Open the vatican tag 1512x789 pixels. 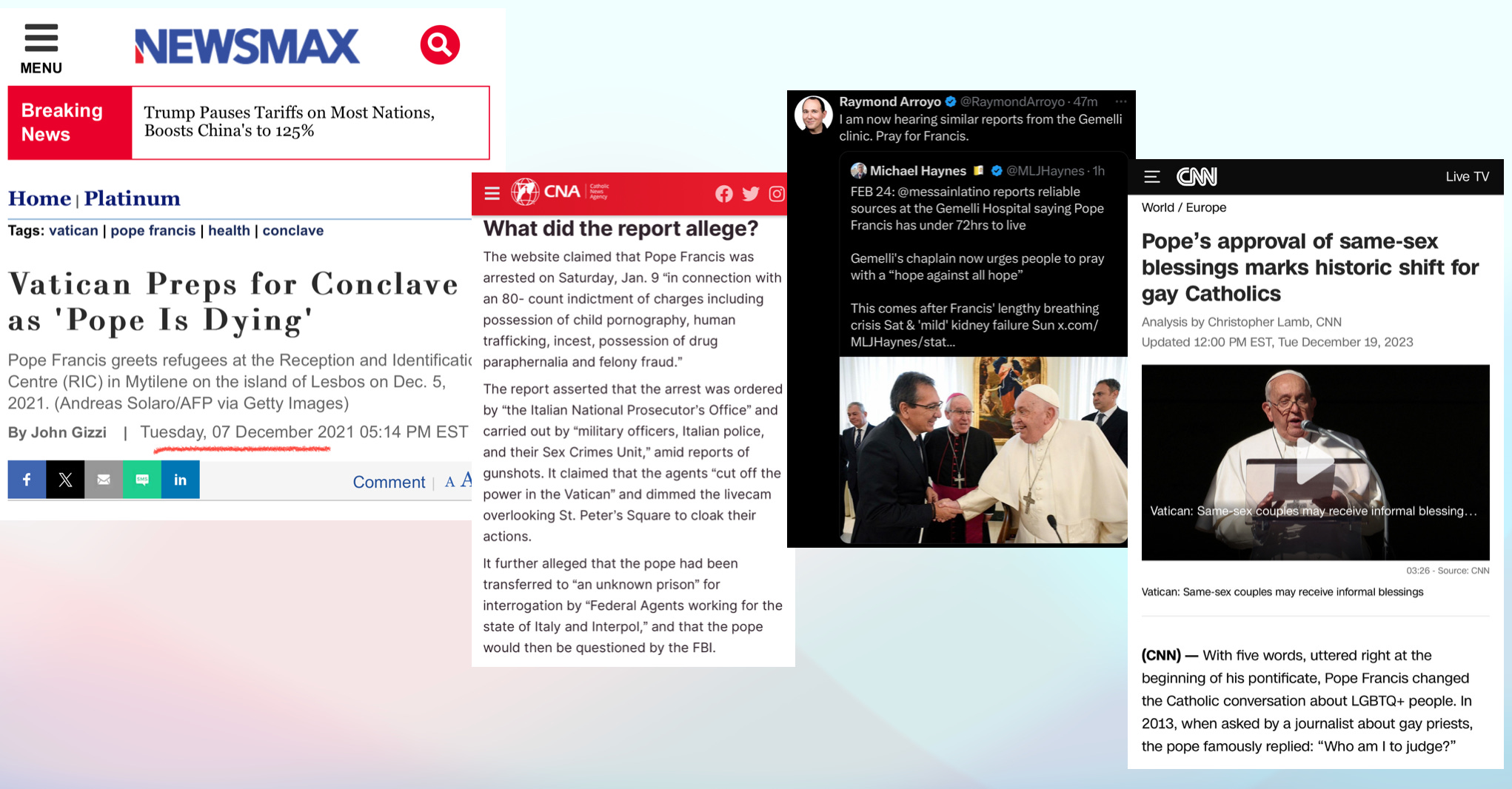click(73, 230)
